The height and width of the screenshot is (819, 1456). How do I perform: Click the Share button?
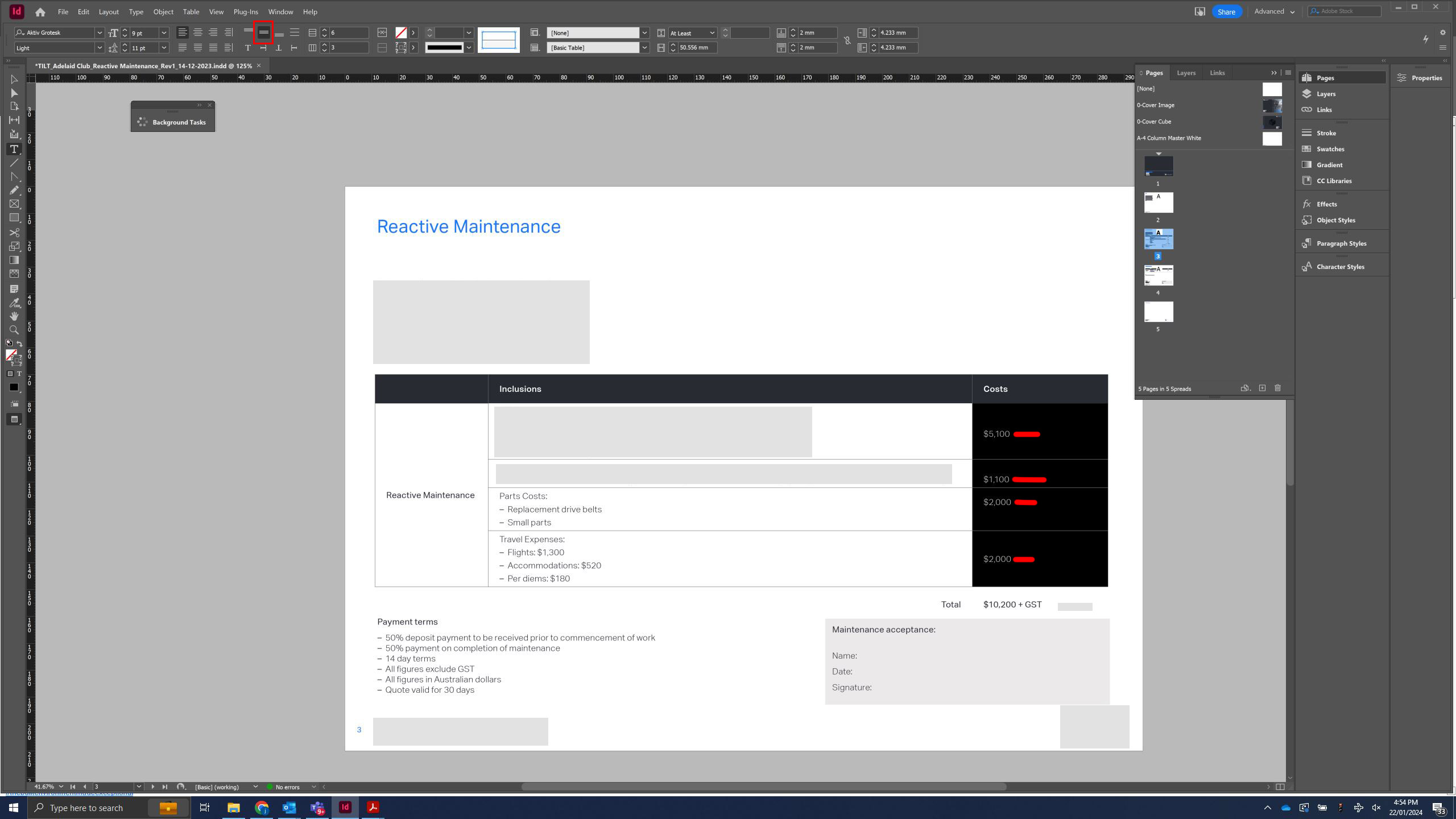(x=1226, y=11)
